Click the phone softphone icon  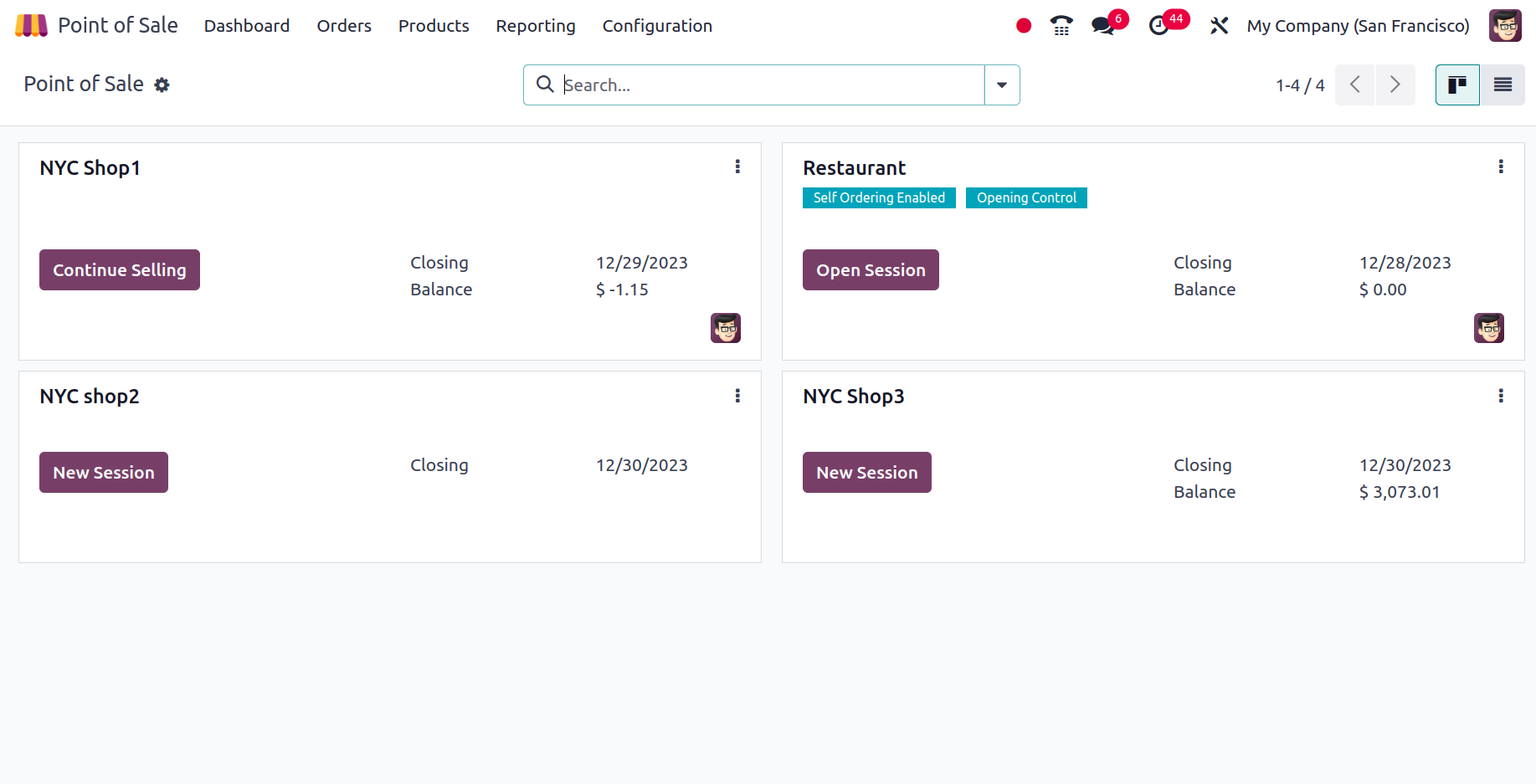[1061, 26]
